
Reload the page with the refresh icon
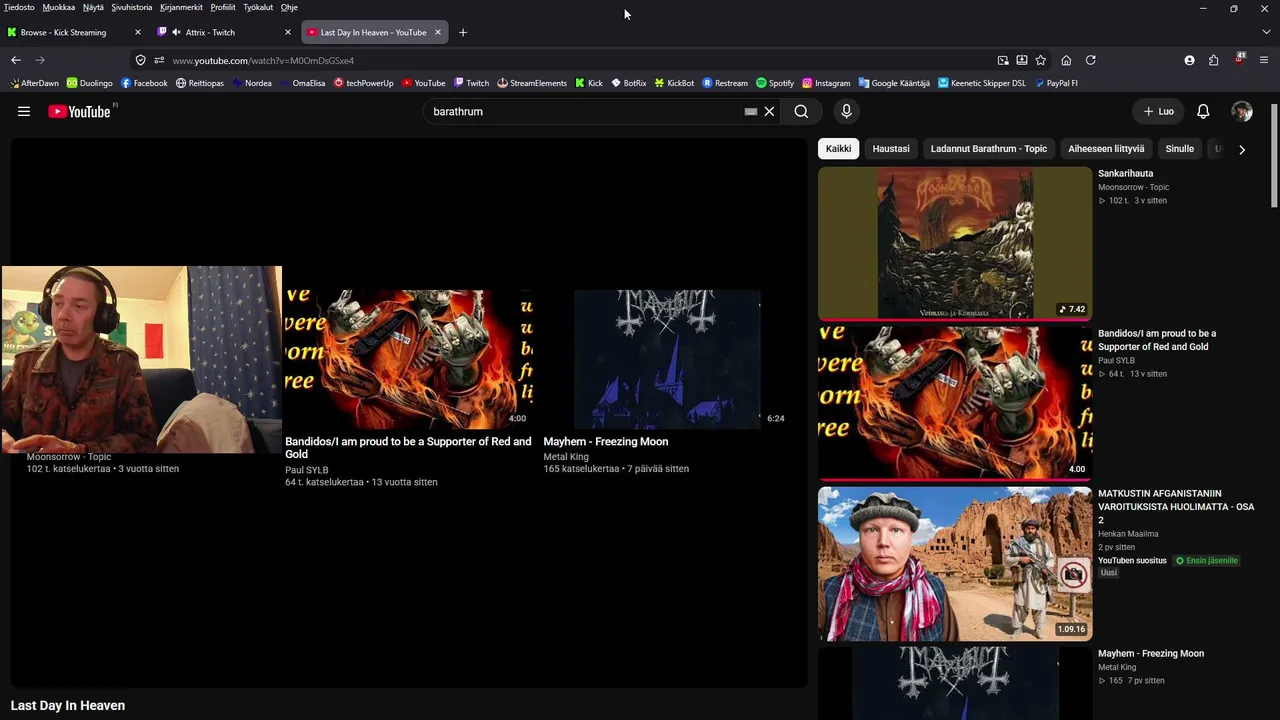click(1091, 60)
